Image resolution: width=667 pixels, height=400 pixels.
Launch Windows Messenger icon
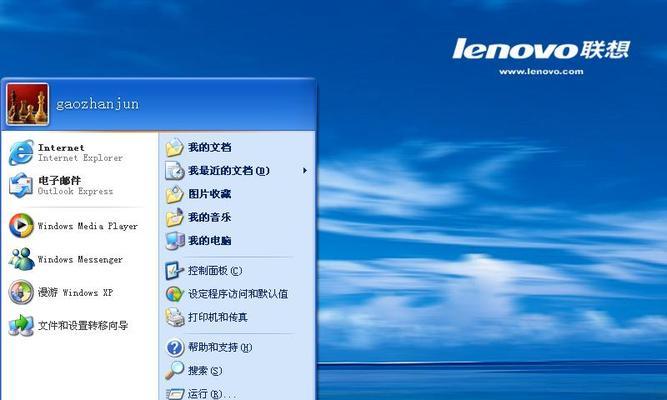click(x=21, y=259)
